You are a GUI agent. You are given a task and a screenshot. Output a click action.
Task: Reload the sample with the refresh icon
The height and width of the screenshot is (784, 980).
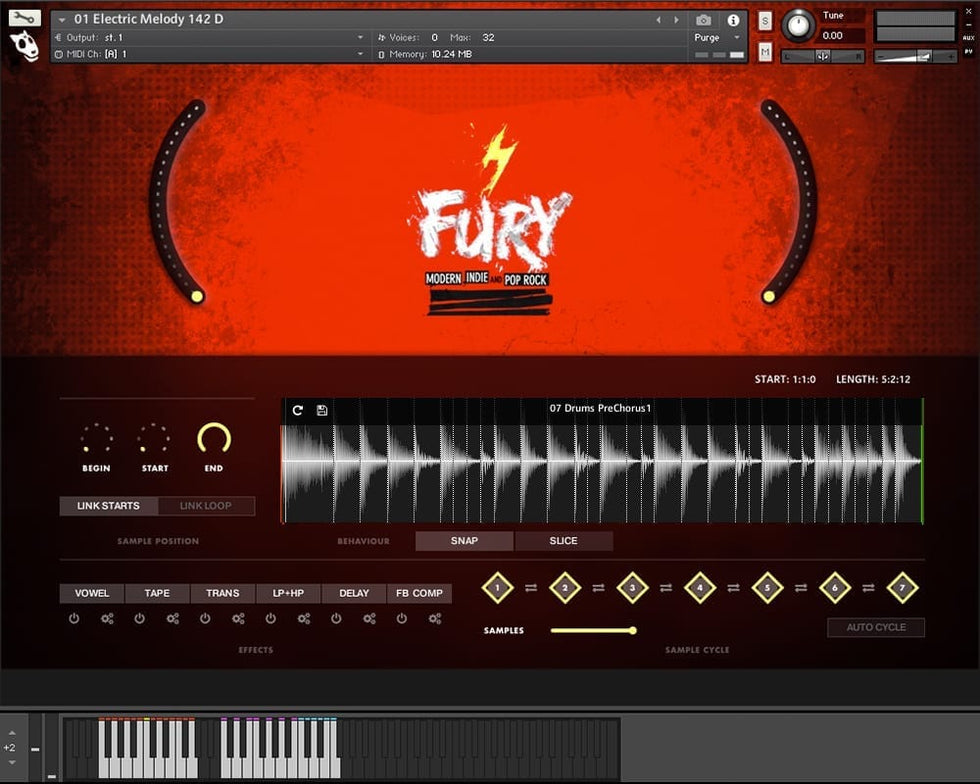pyautogui.click(x=298, y=410)
